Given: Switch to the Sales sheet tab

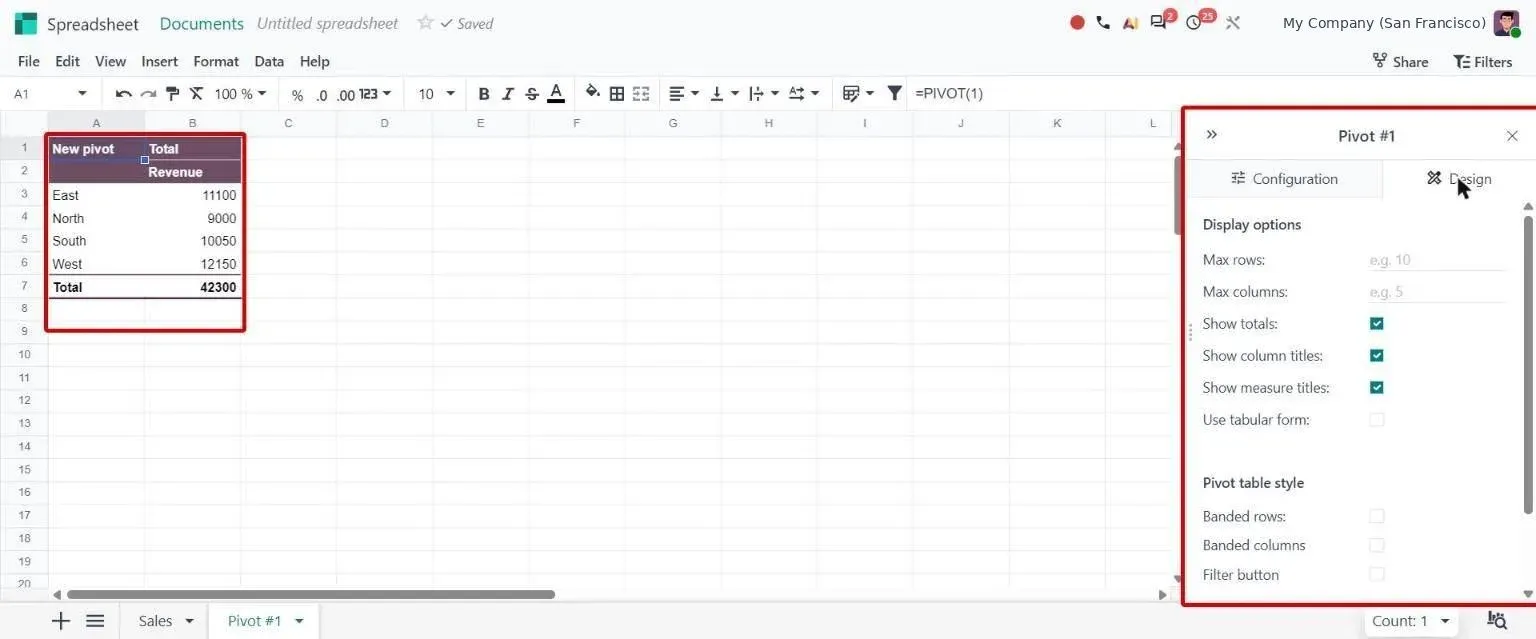Looking at the screenshot, I should tap(155, 621).
